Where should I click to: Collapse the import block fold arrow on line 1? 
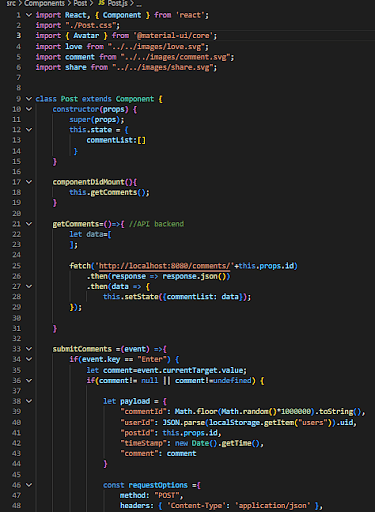[29, 15]
